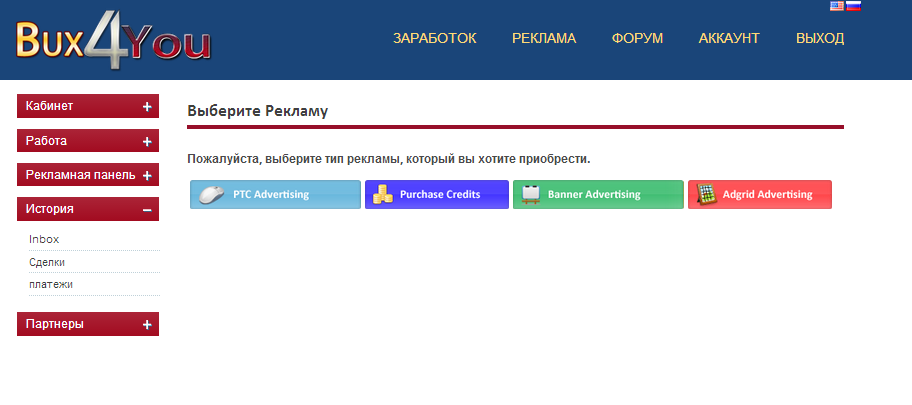Open the Inbox link
Viewport: 912px width, 405px height.
pyautogui.click(x=44, y=239)
